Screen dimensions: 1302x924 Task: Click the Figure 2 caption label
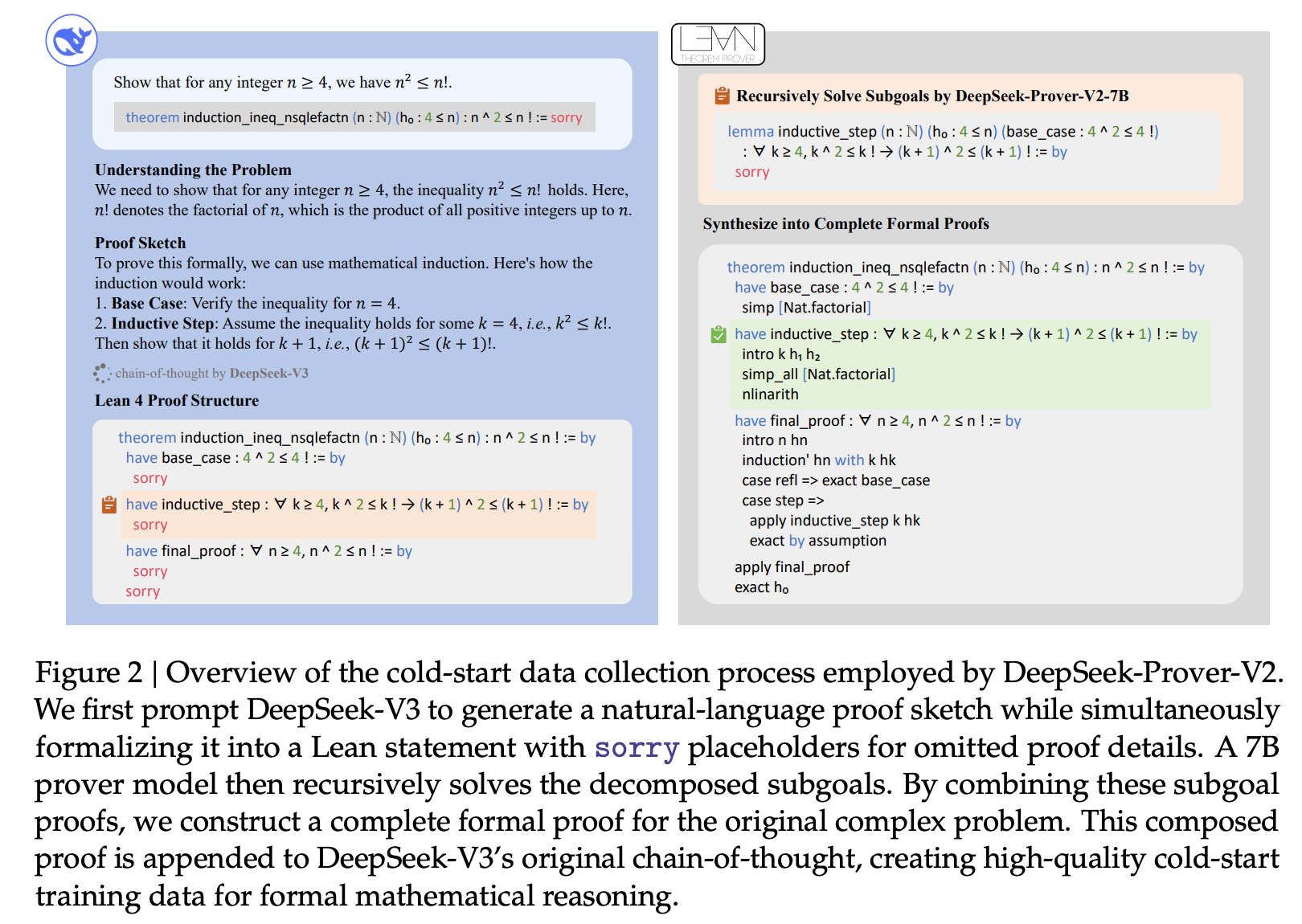[x=88, y=673]
